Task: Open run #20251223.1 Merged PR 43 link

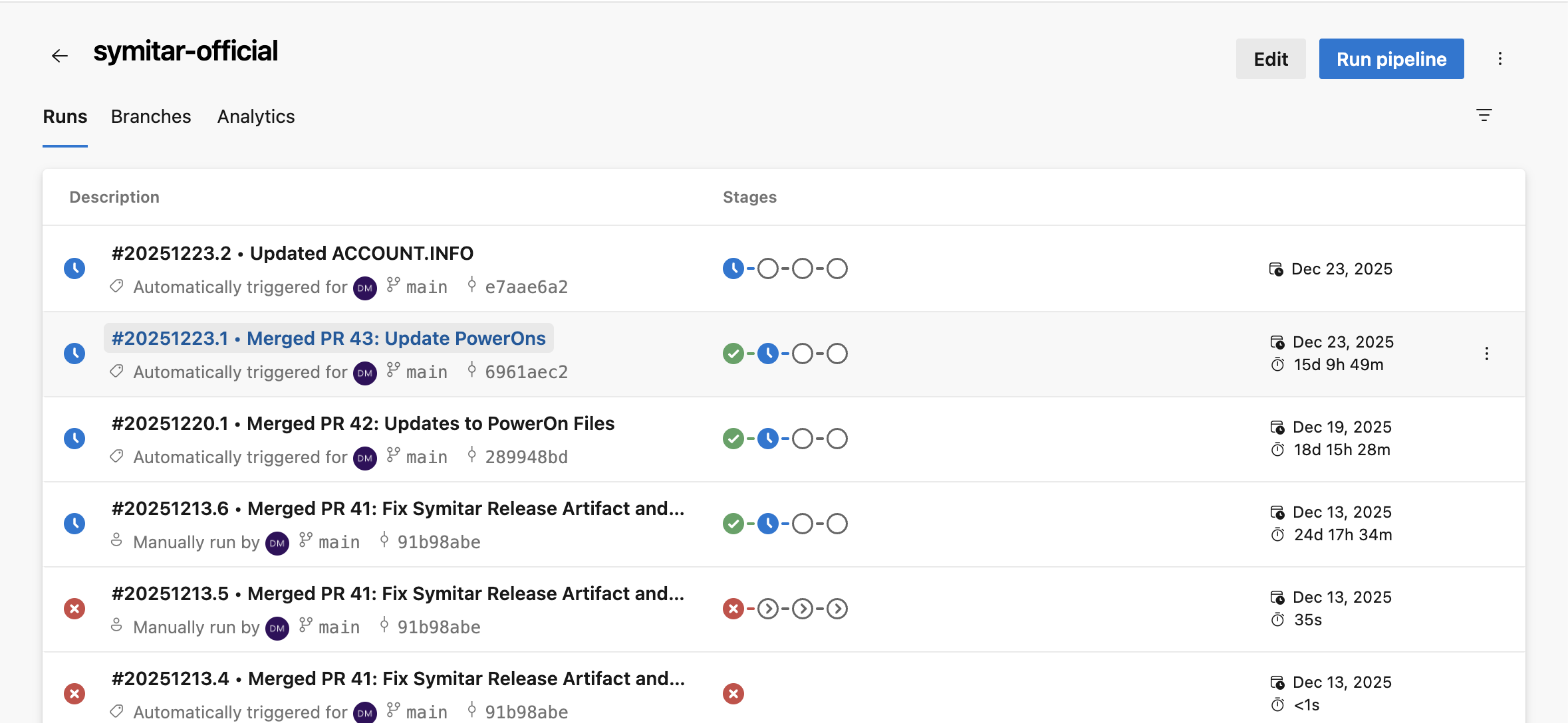Action: (x=328, y=339)
